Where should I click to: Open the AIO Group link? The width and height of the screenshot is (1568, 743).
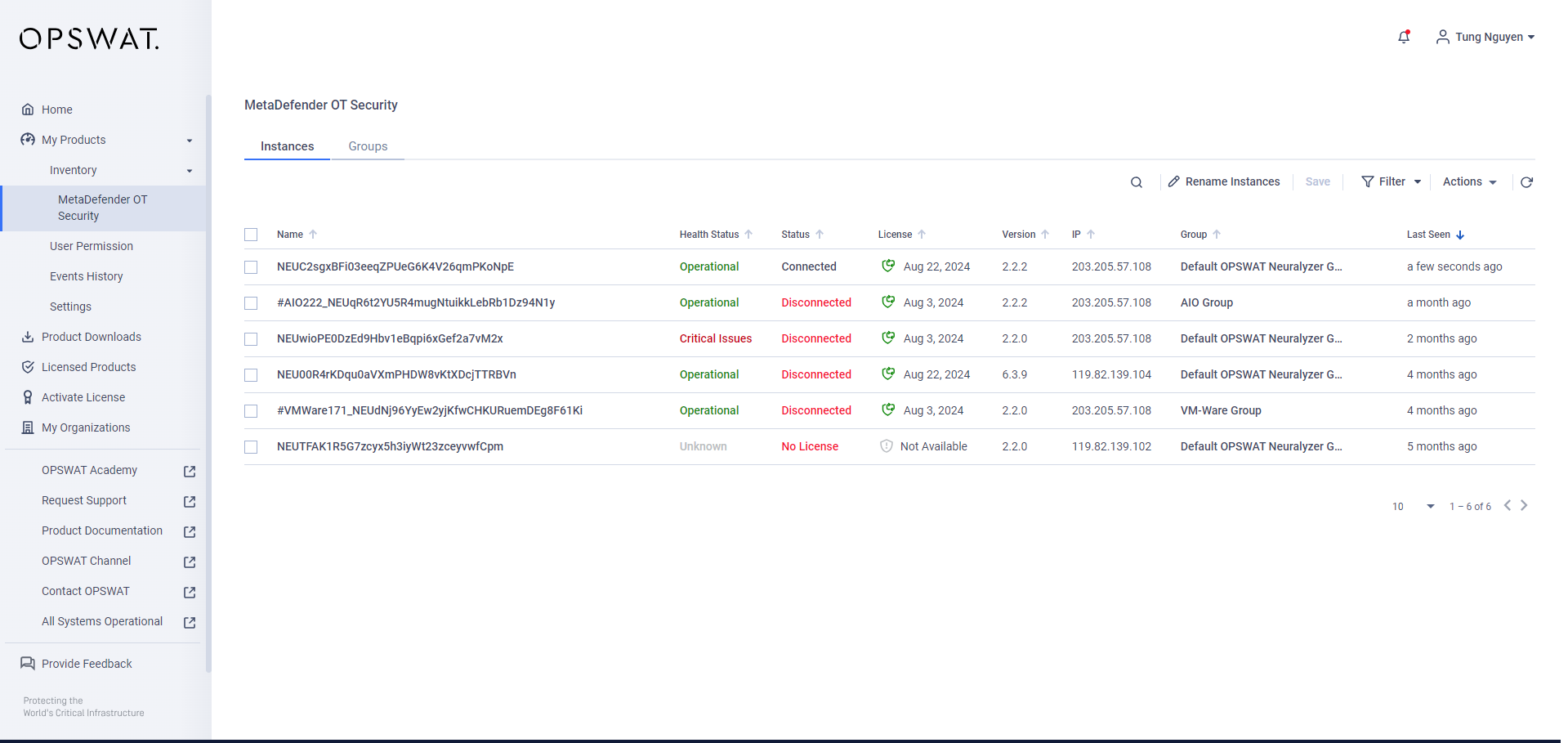(x=1206, y=302)
